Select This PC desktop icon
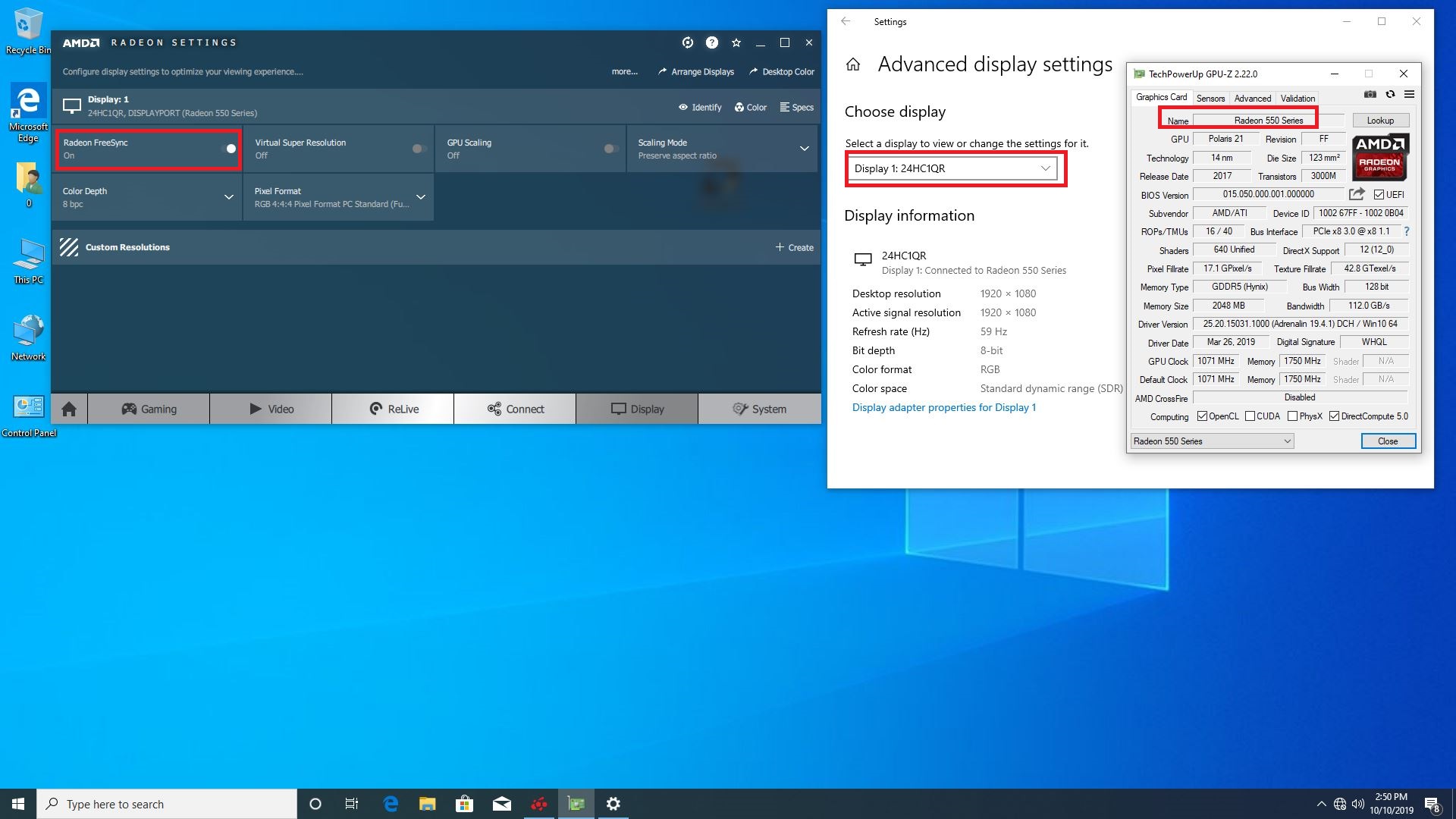 tap(28, 262)
